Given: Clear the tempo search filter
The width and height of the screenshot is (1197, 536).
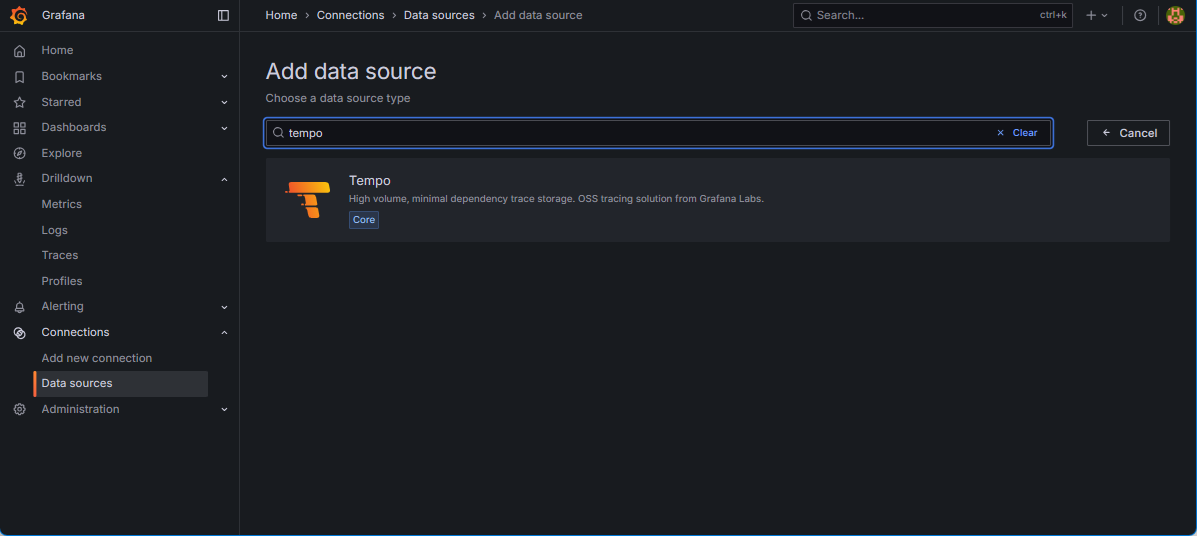Looking at the screenshot, I should coord(1017,133).
